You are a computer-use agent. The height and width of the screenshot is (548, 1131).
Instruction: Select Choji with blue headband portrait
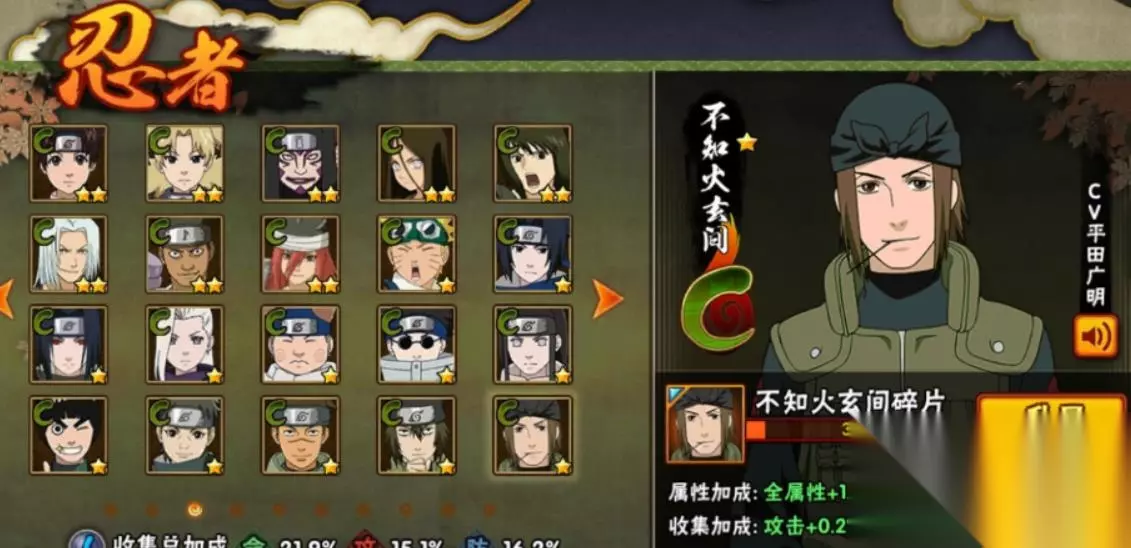click(301, 345)
